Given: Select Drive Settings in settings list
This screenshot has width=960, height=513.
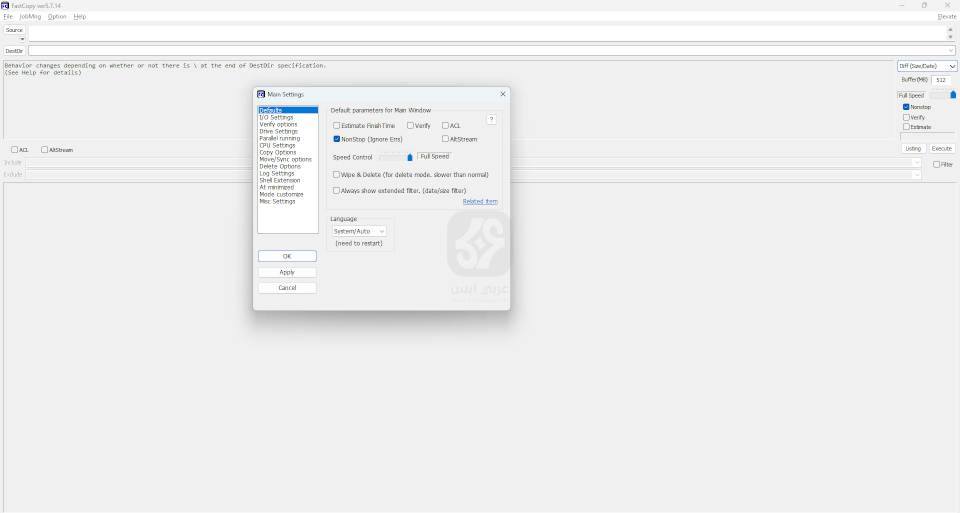Looking at the screenshot, I should coord(288,132).
